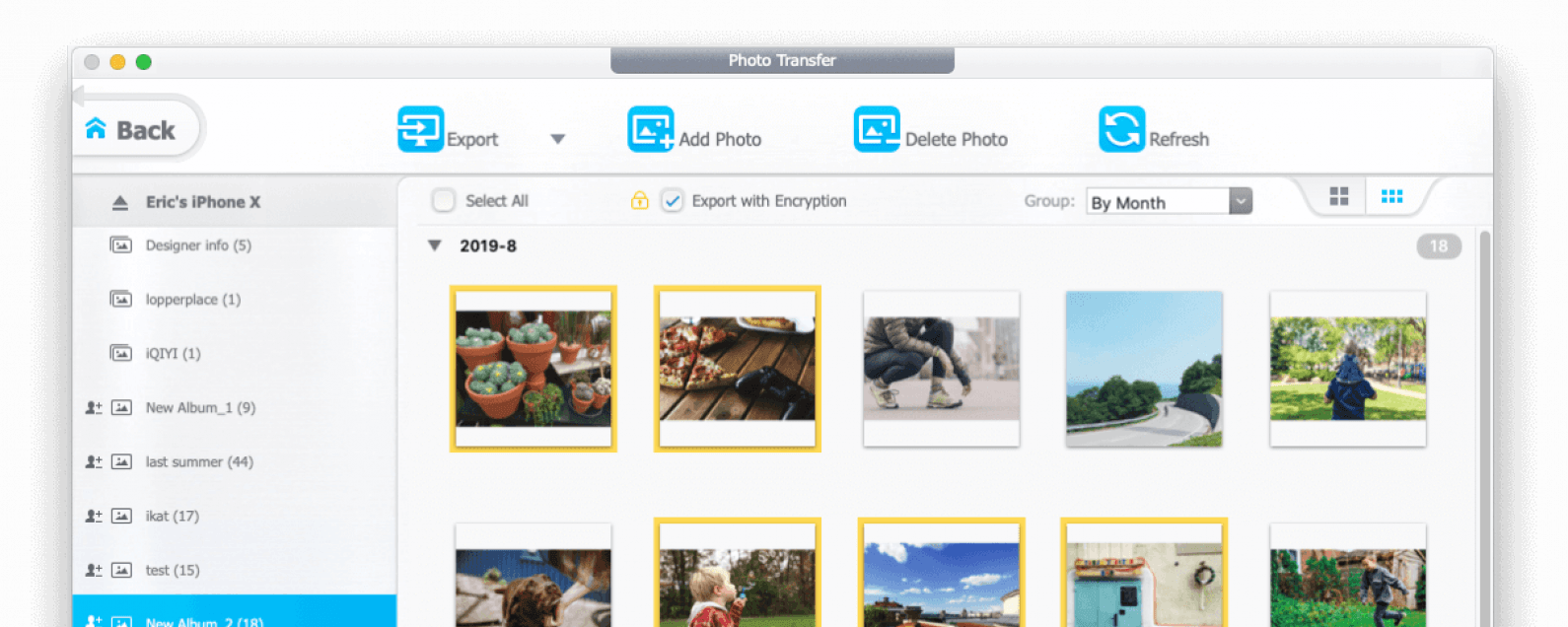Select the potted cactus plants photo
The image size is (1568, 627).
534,369
